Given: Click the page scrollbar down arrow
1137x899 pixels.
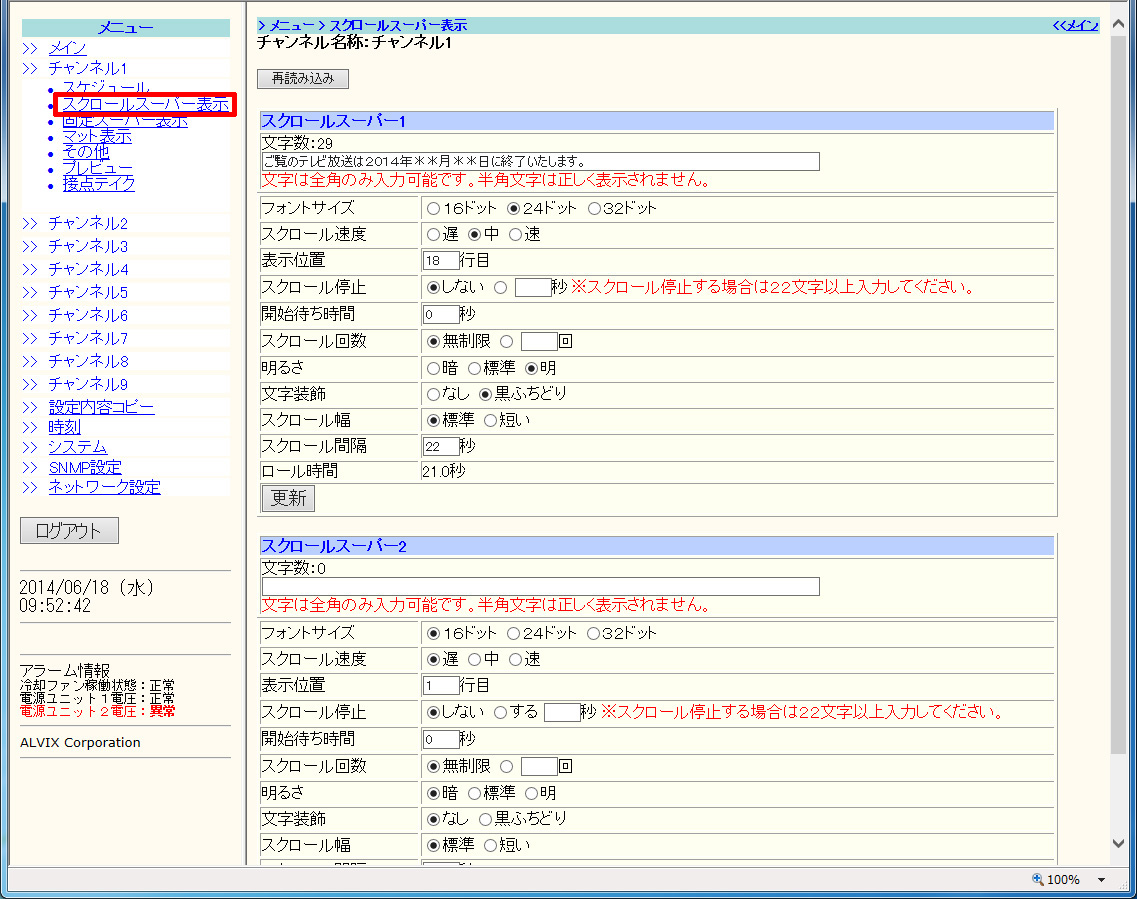Looking at the screenshot, I should point(1118,843).
